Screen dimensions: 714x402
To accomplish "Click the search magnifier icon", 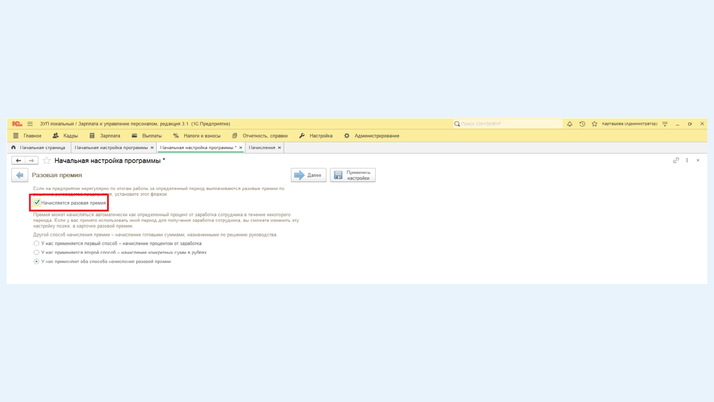I will [x=457, y=124].
